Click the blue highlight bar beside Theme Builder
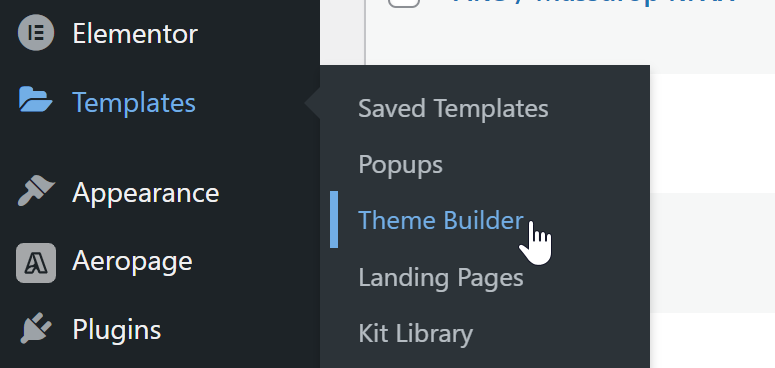Screen dimensions: 775x368 click(x=334, y=219)
